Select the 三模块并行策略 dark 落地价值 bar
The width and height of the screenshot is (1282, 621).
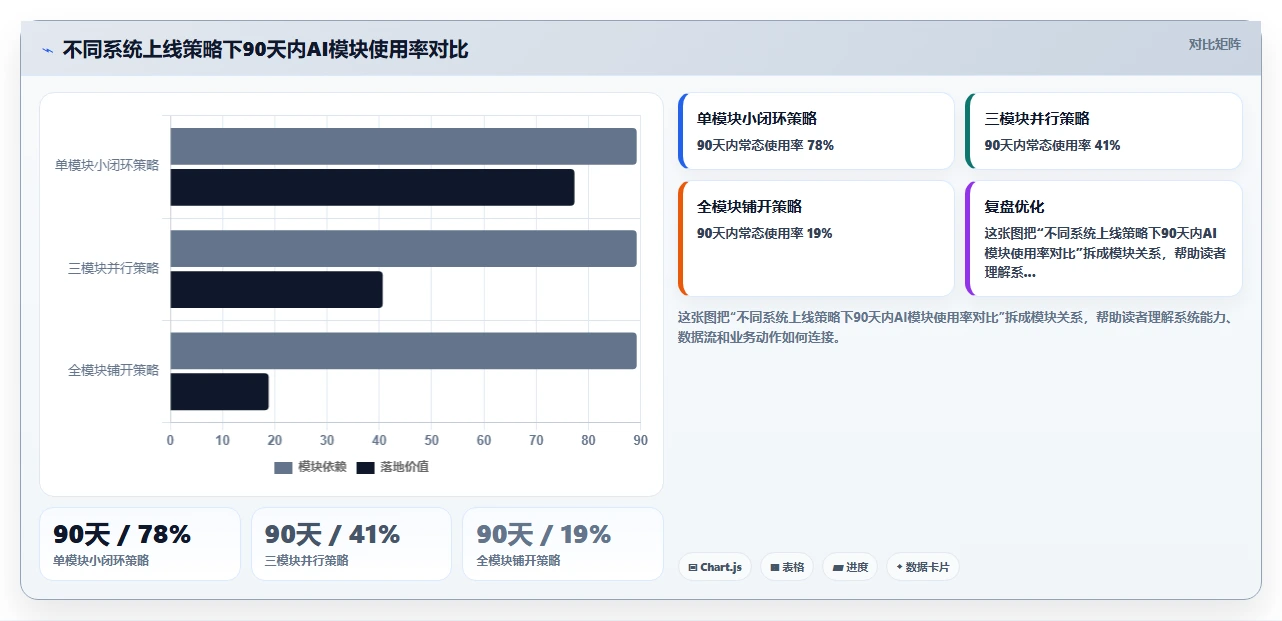pos(276,289)
